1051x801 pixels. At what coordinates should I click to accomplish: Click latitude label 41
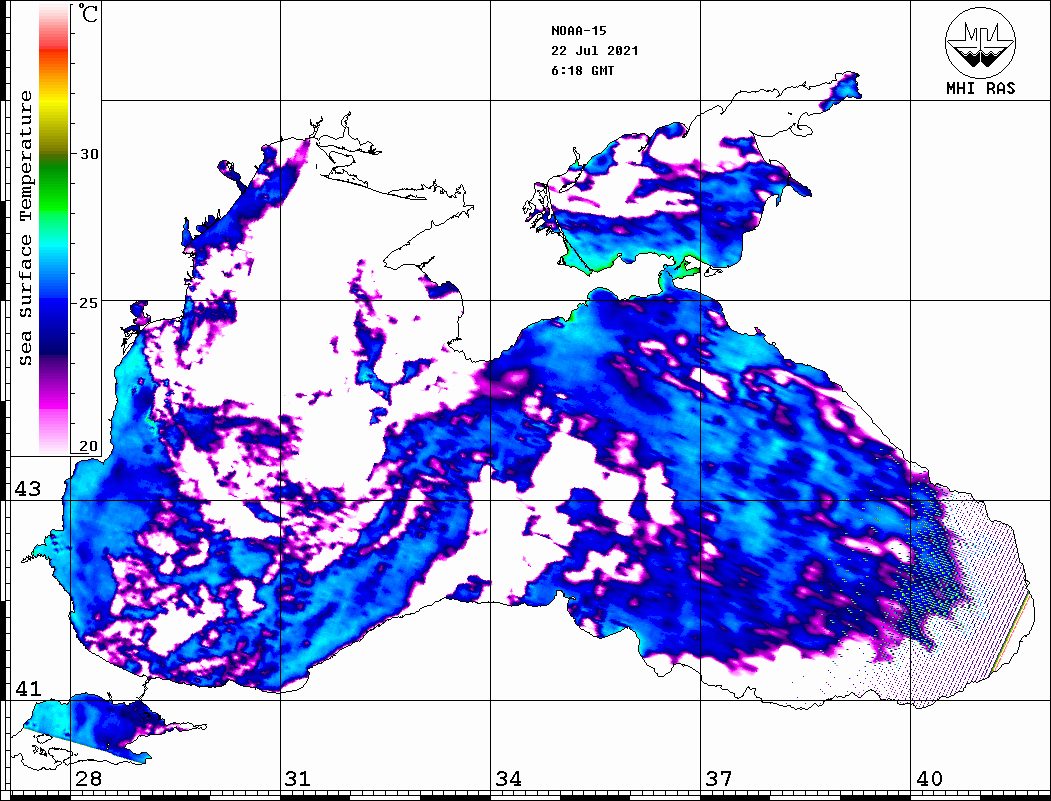coord(27,688)
